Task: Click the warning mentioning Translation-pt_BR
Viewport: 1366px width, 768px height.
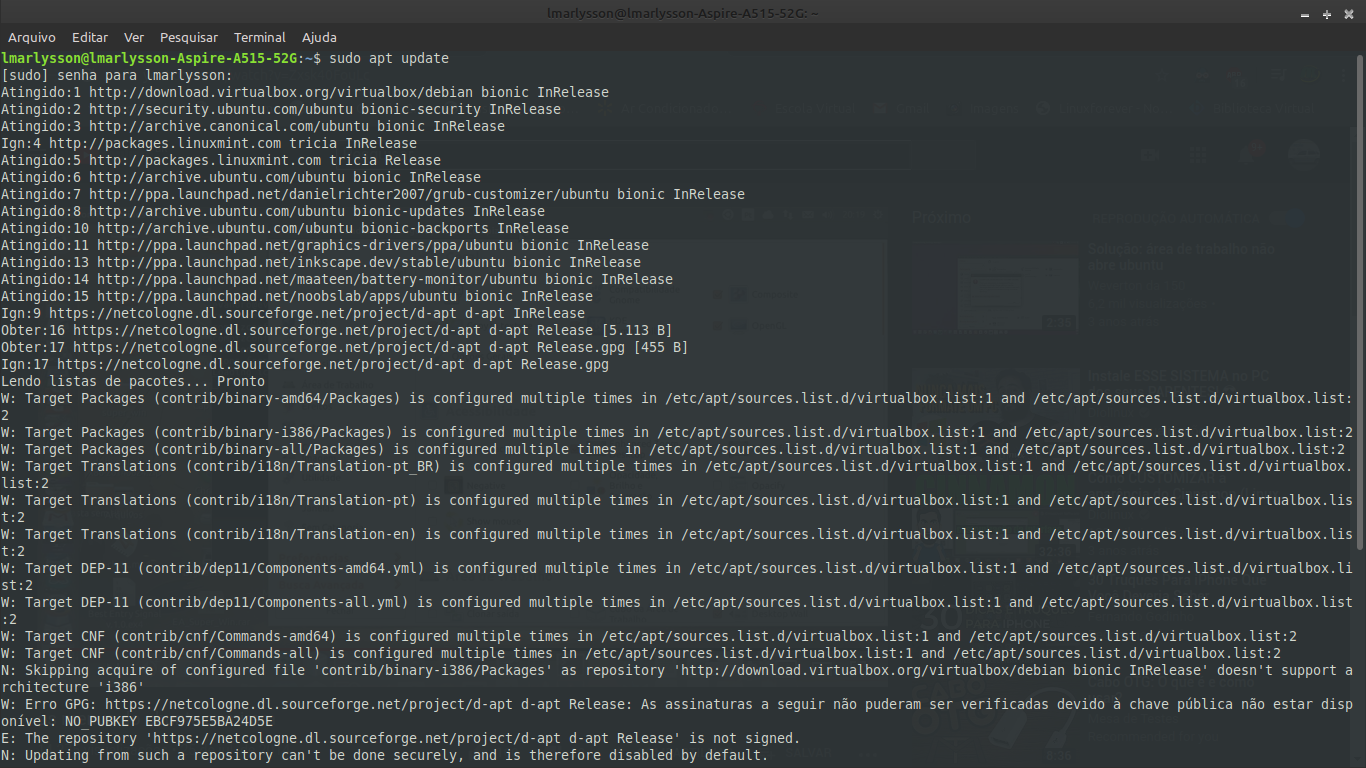Action: 677,474
